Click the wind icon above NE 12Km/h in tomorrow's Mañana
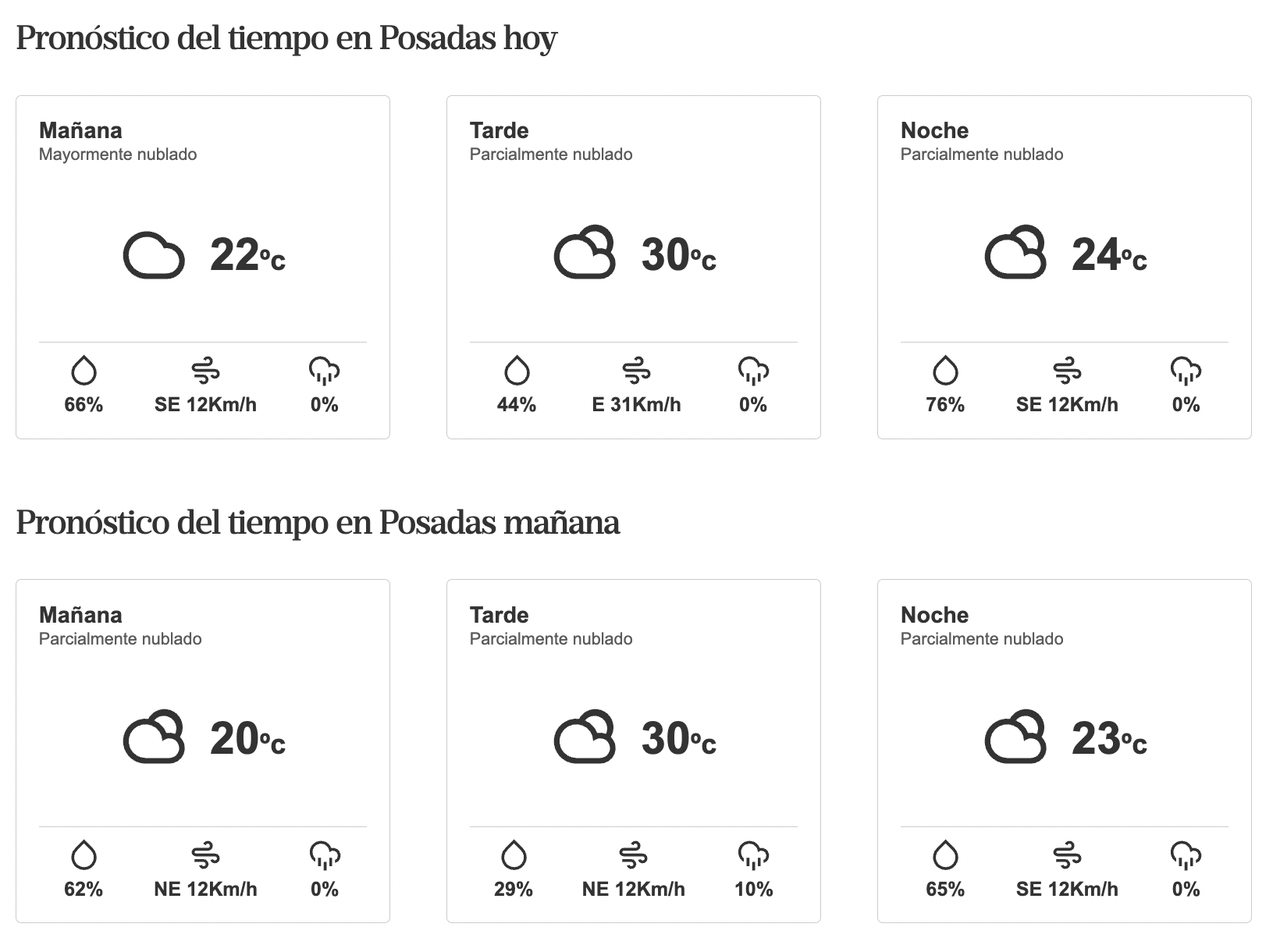This screenshot has width=1280, height=952. (x=205, y=855)
